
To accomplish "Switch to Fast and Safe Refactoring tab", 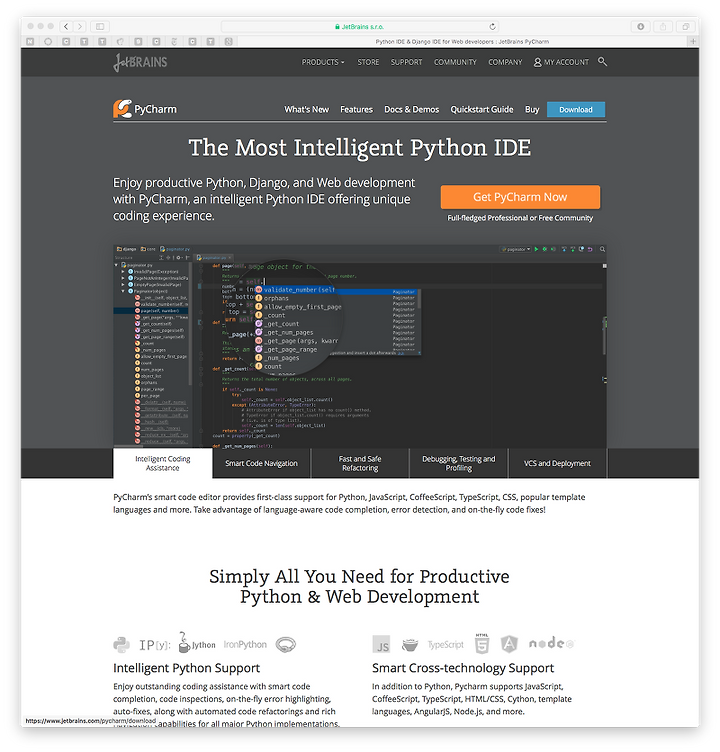I will (360, 463).
